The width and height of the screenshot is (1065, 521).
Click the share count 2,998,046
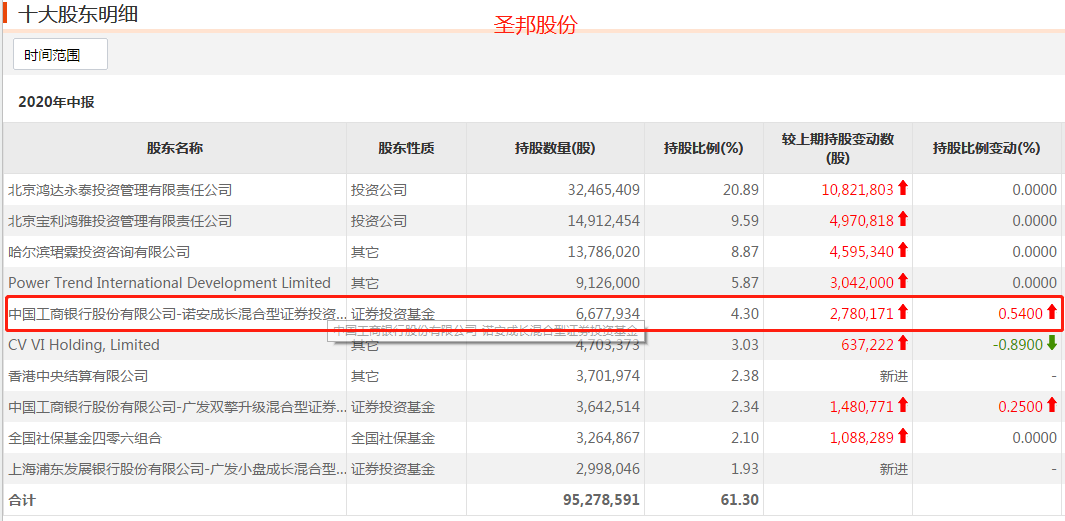pyautogui.click(x=609, y=469)
